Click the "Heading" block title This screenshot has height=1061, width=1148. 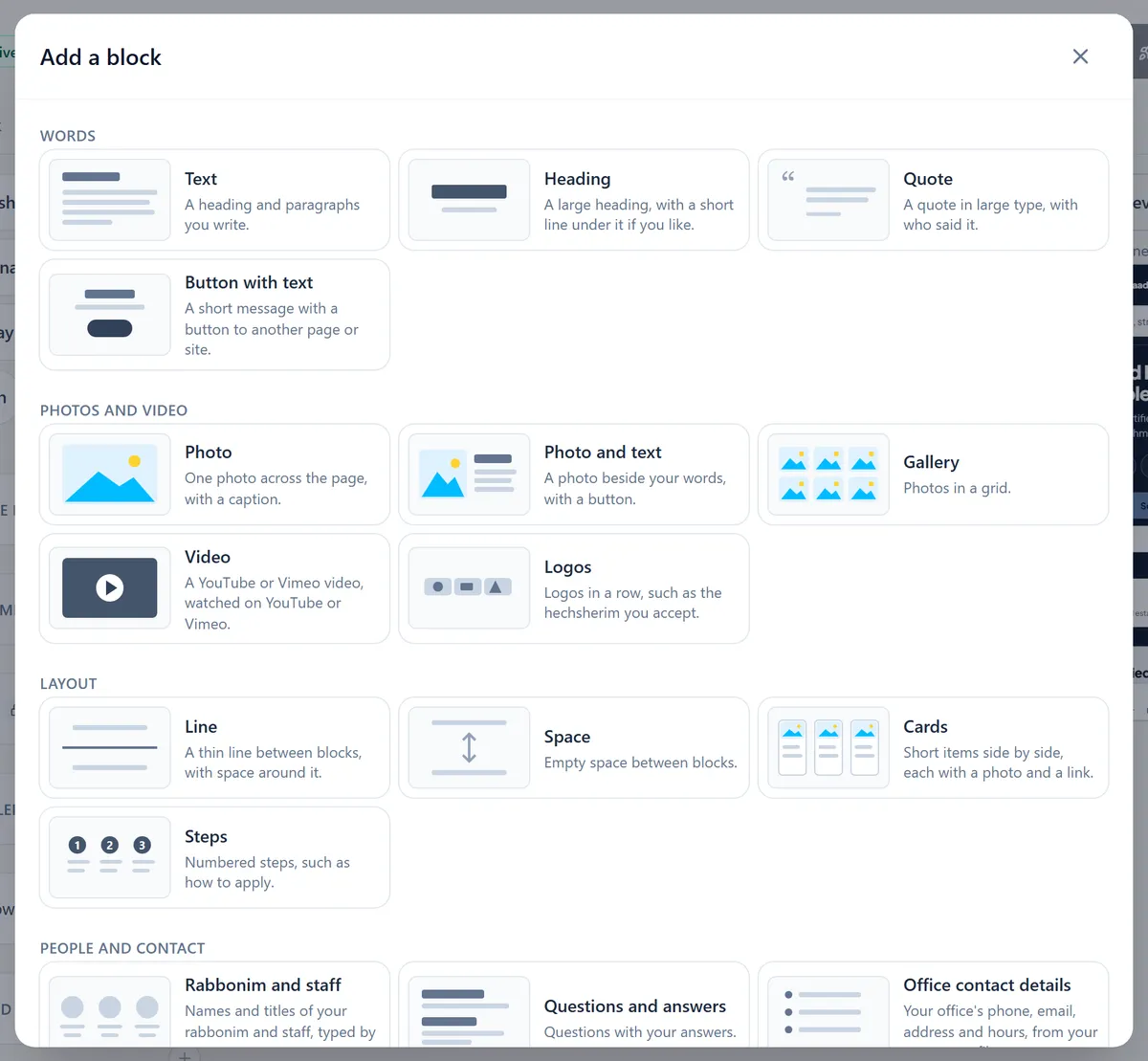[577, 179]
